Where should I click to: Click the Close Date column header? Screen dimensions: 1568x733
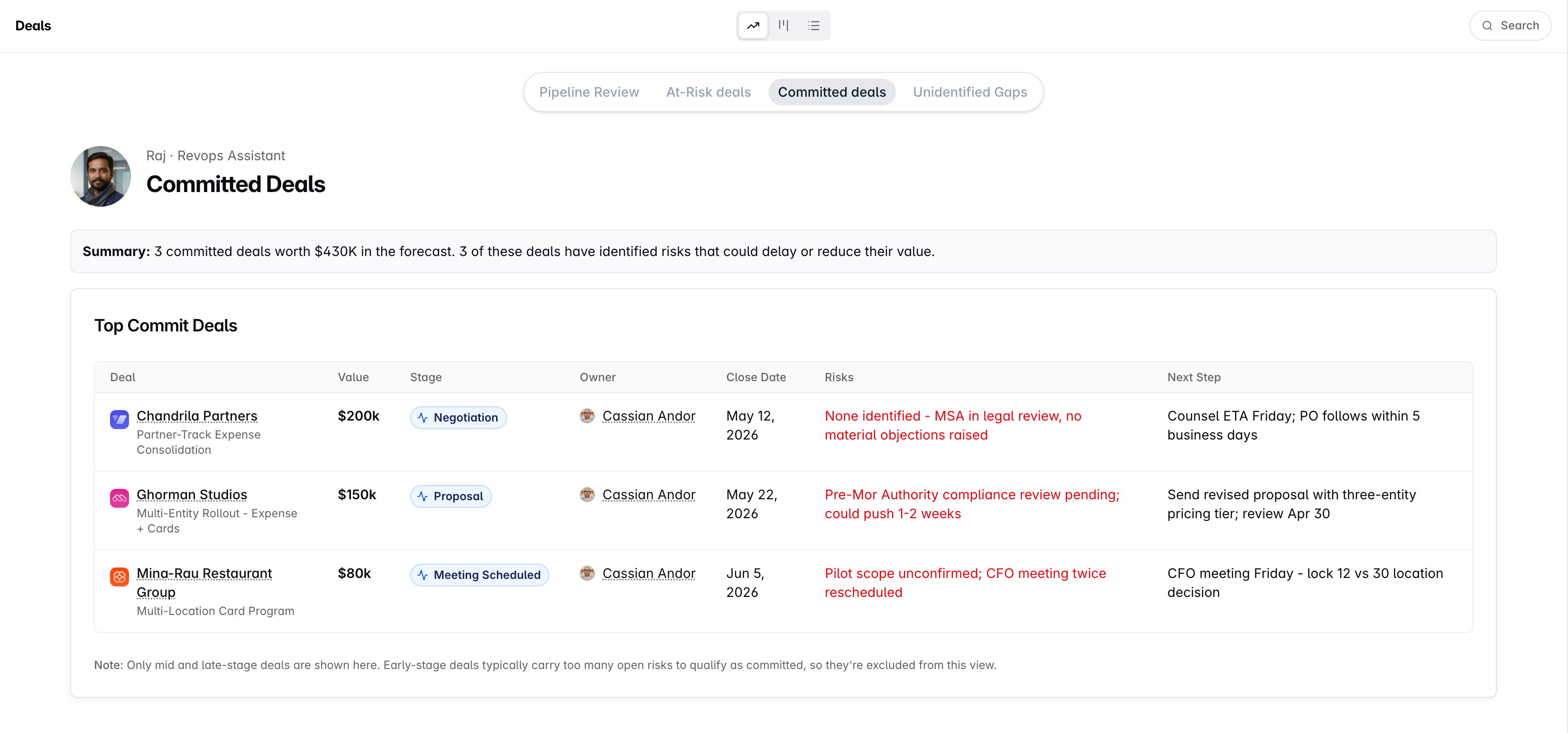[756, 377]
